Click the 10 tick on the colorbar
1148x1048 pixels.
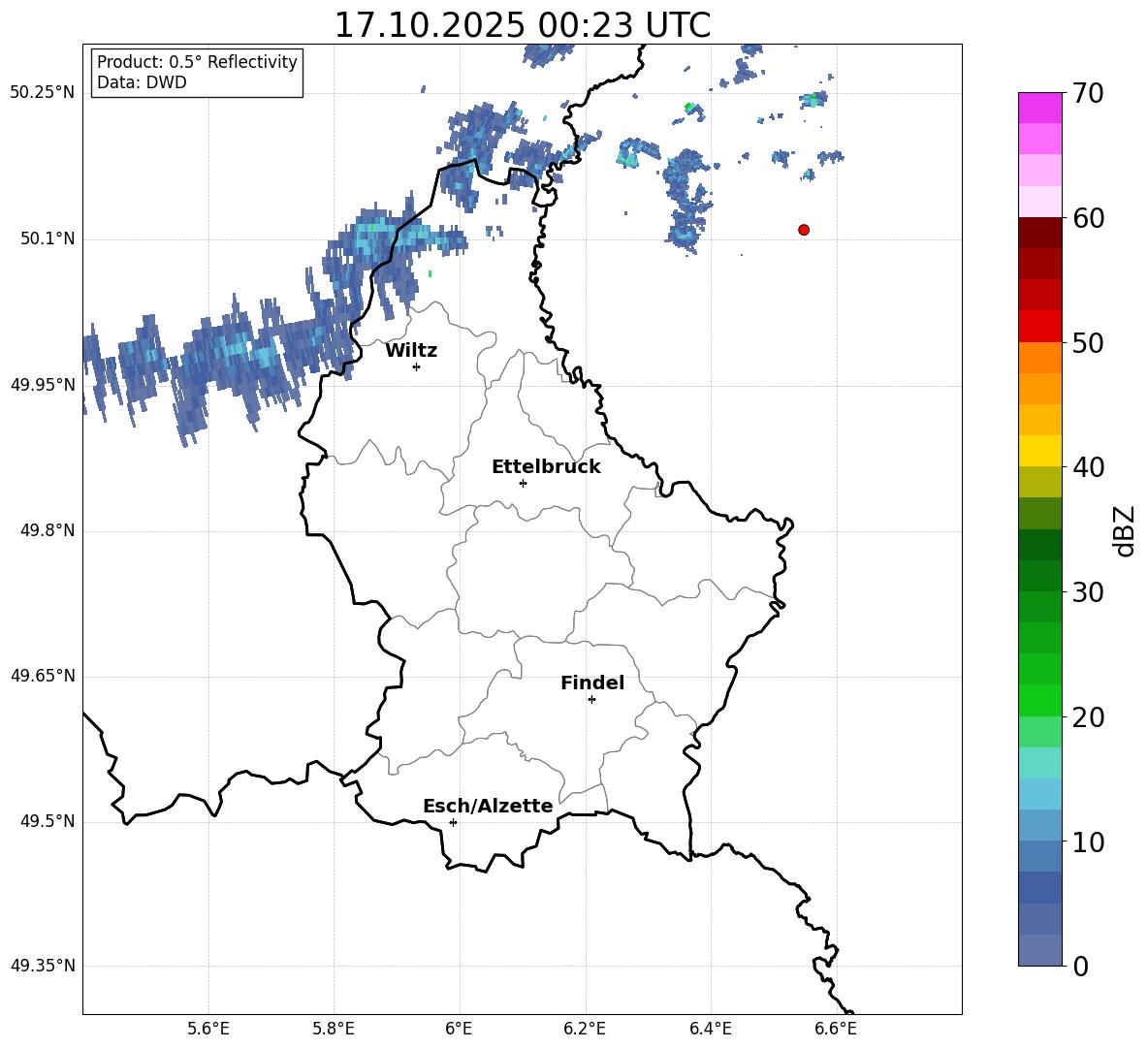(1088, 842)
